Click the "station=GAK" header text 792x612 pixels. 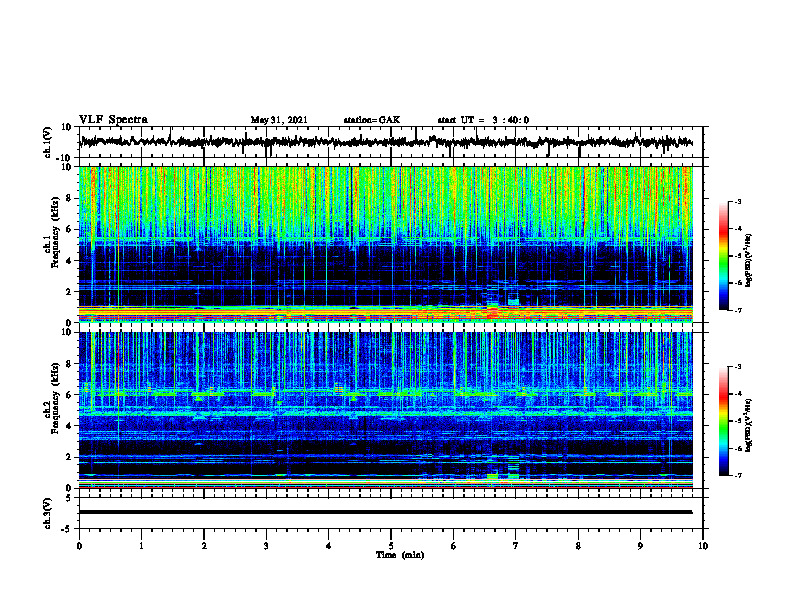coord(372,120)
